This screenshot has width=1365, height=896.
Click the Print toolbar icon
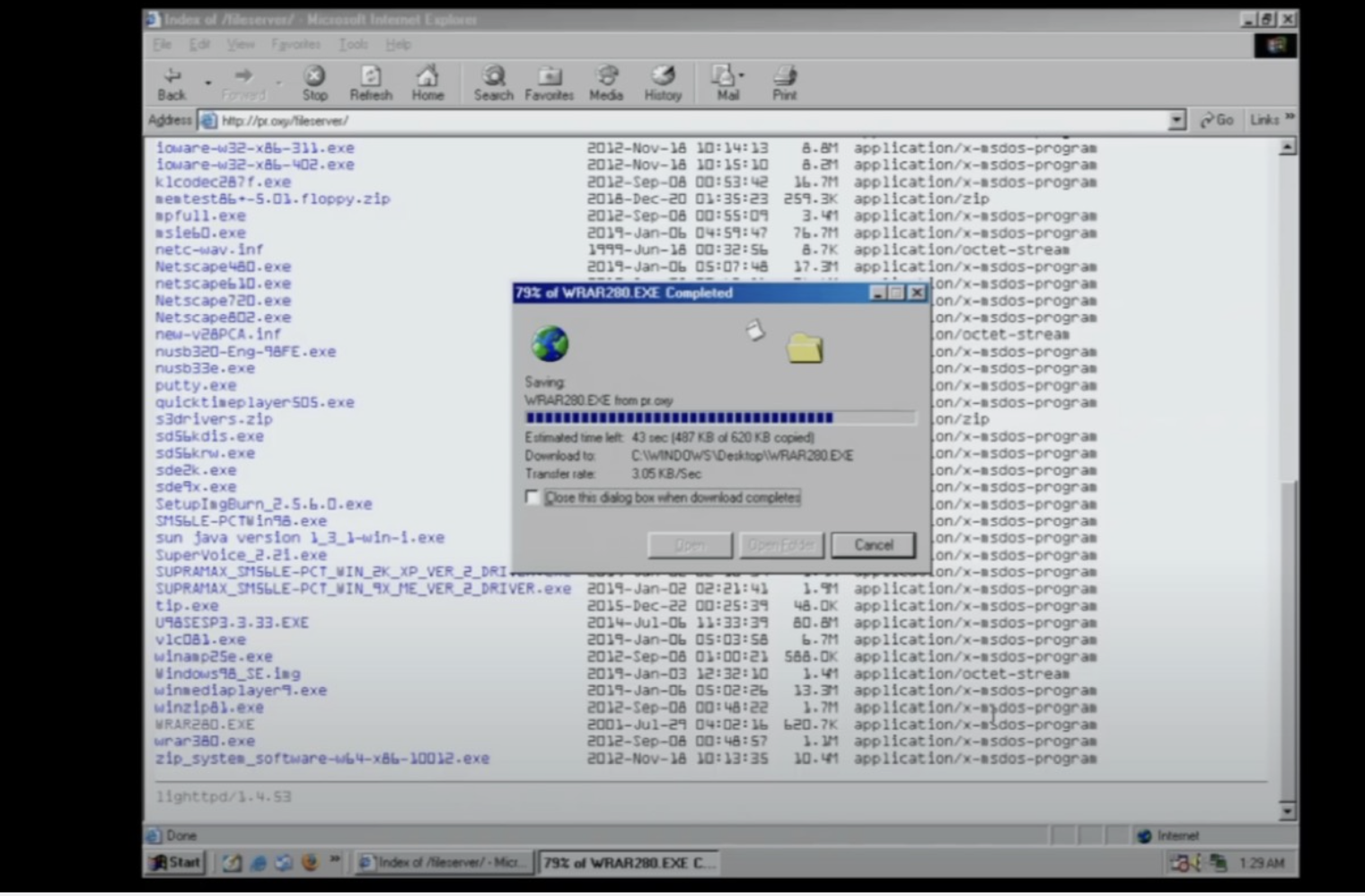(x=785, y=76)
